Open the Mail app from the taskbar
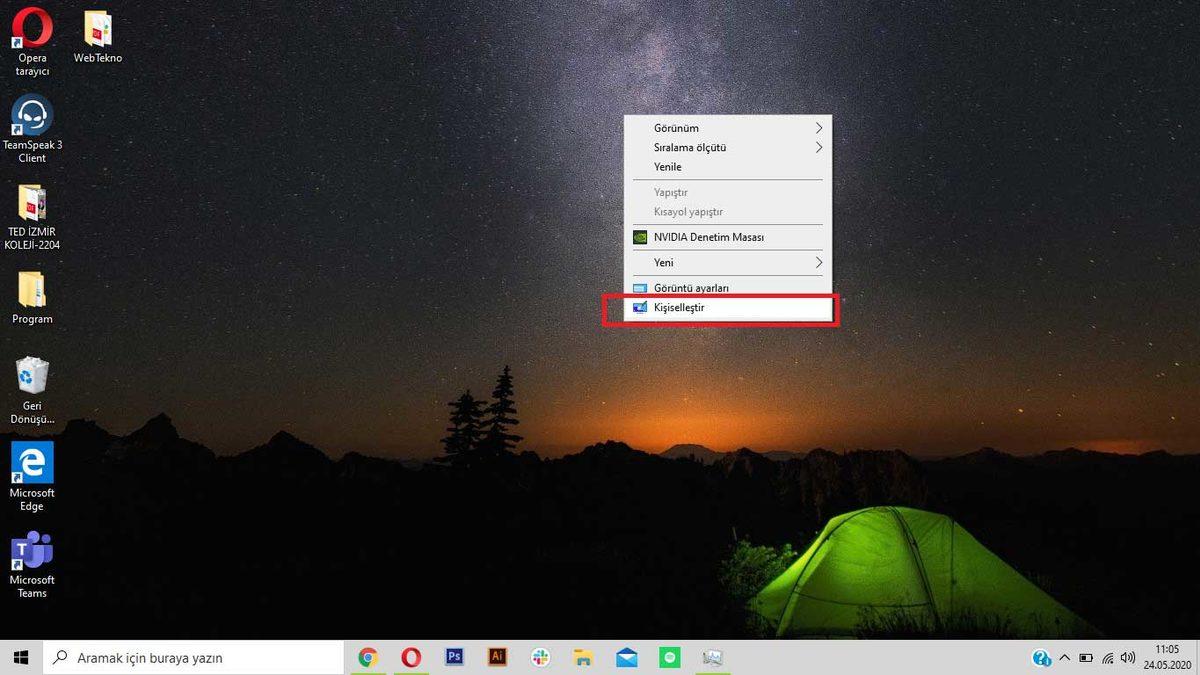 pyautogui.click(x=626, y=657)
